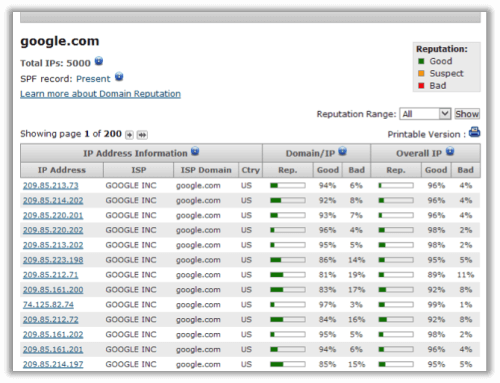Click Domain/IP reputation bar for 209.85.213.73

(x=288, y=186)
